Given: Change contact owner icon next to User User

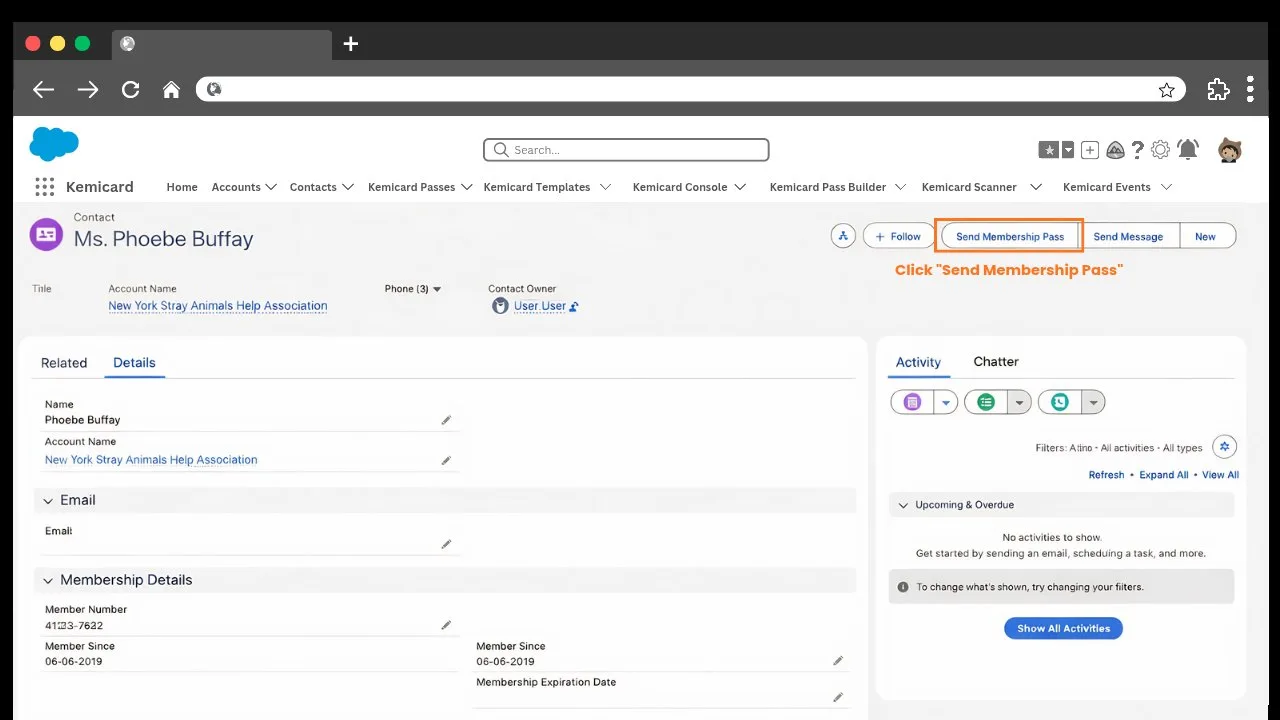Looking at the screenshot, I should coord(574,307).
